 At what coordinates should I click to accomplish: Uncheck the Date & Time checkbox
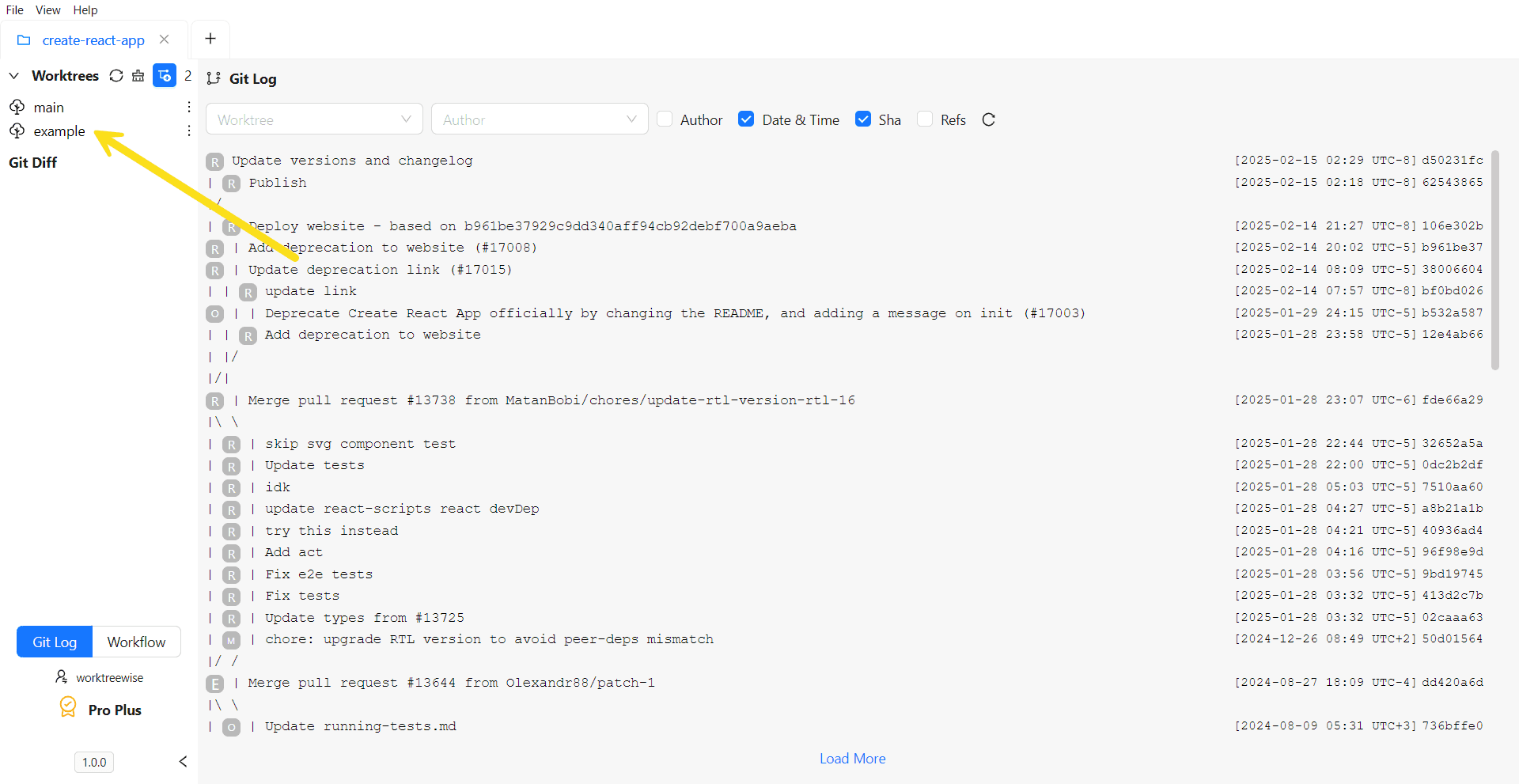746,119
